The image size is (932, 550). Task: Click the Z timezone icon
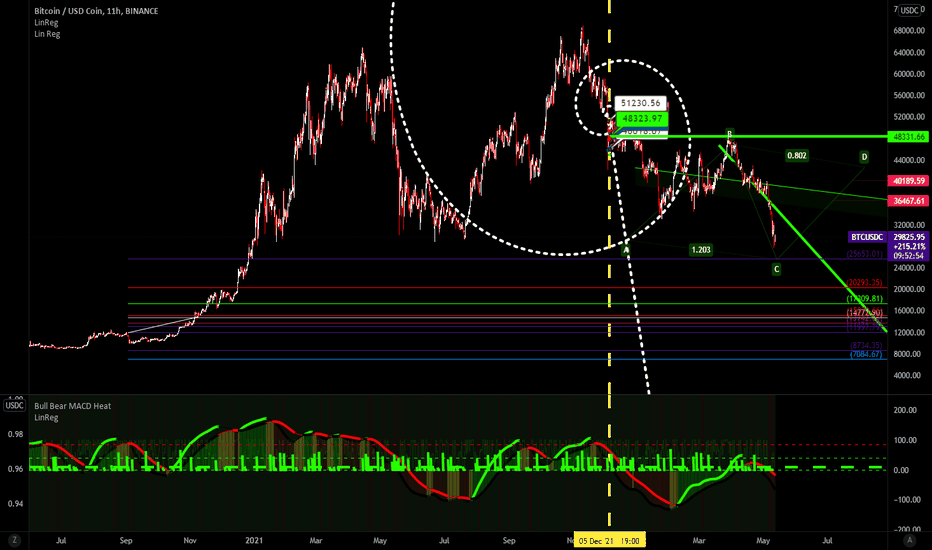[x=14, y=540]
